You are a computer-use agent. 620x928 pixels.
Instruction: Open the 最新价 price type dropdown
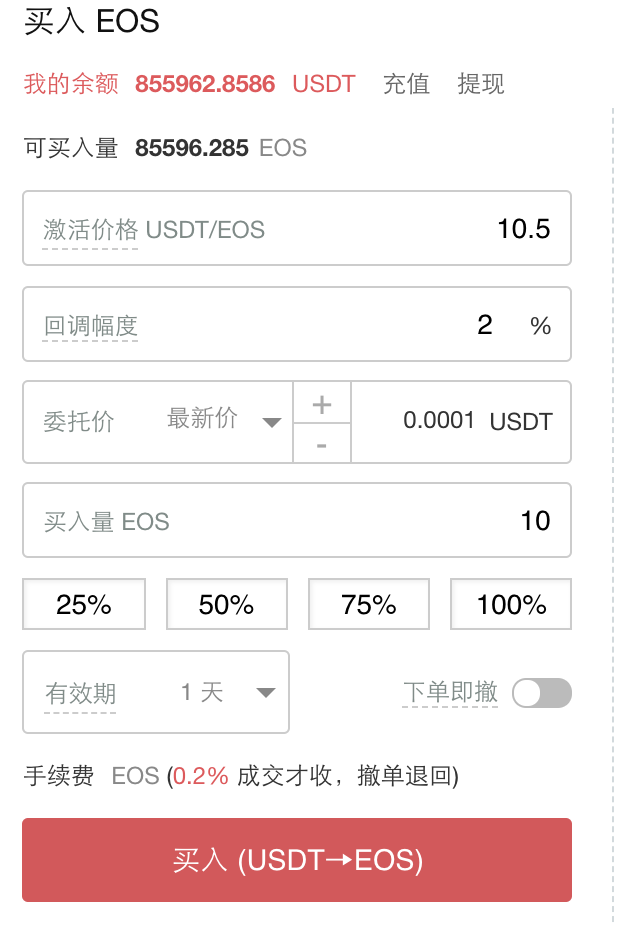point(224,420)
